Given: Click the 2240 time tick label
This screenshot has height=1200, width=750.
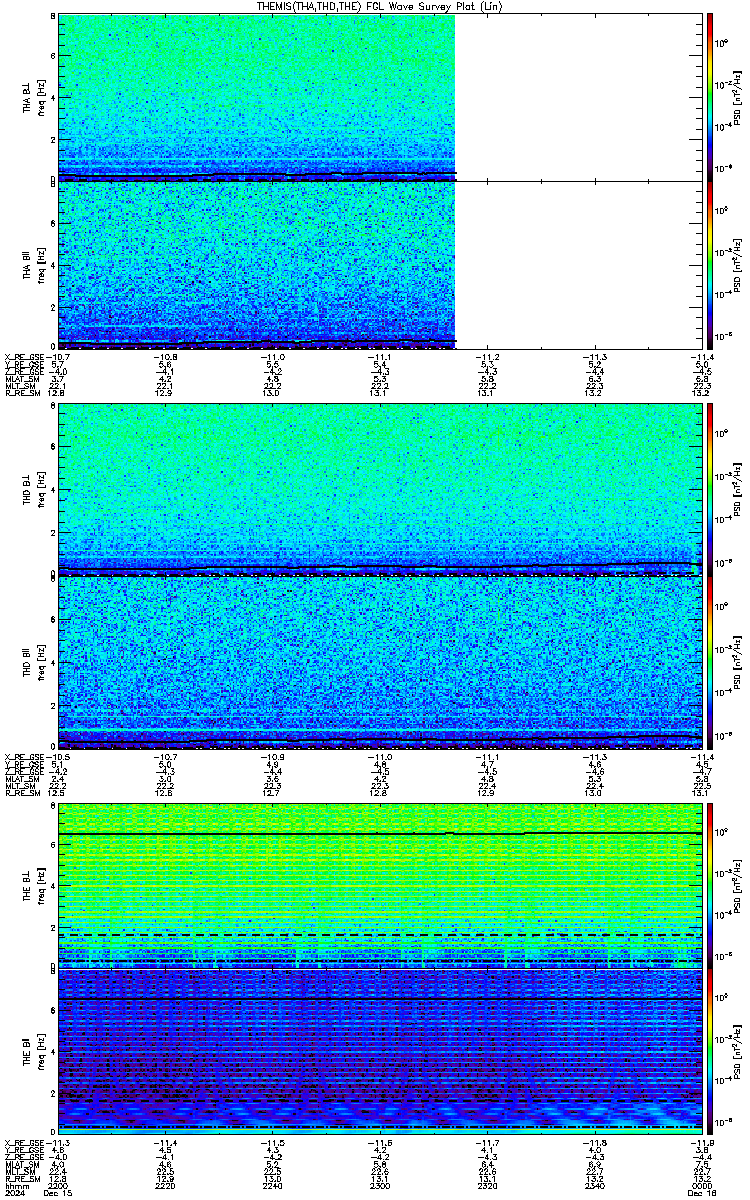Looking at the screenshot, I should [x=272, y=1185].
